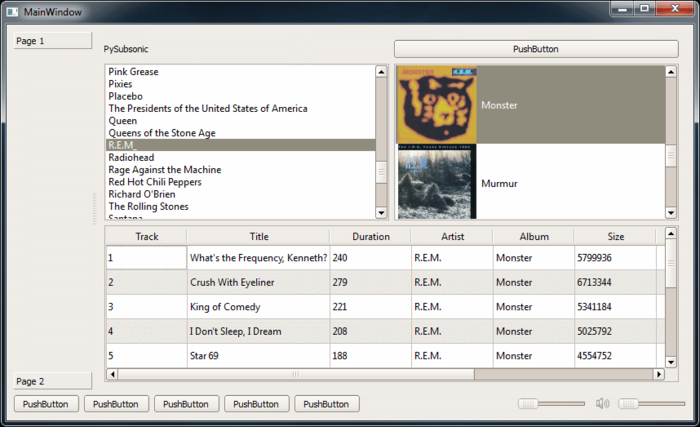Viewport: 700px width, 427px height.
Task: Select track 'King of Comedy'
Action: click(258, 307)
